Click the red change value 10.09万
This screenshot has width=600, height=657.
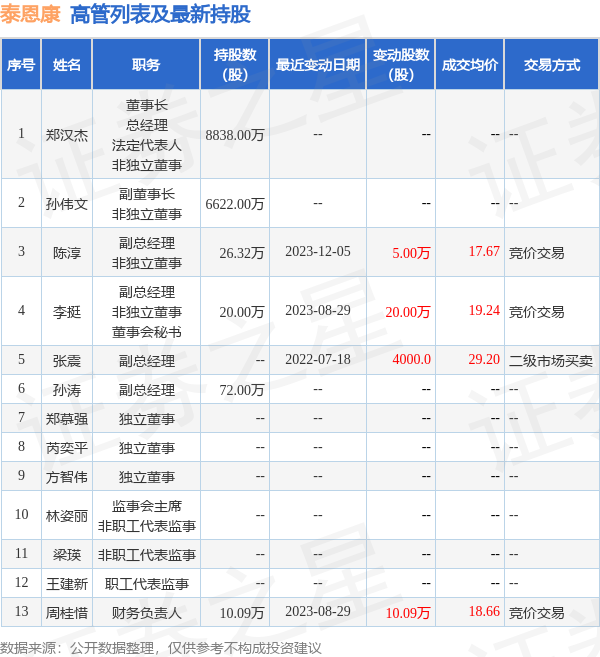408,613
